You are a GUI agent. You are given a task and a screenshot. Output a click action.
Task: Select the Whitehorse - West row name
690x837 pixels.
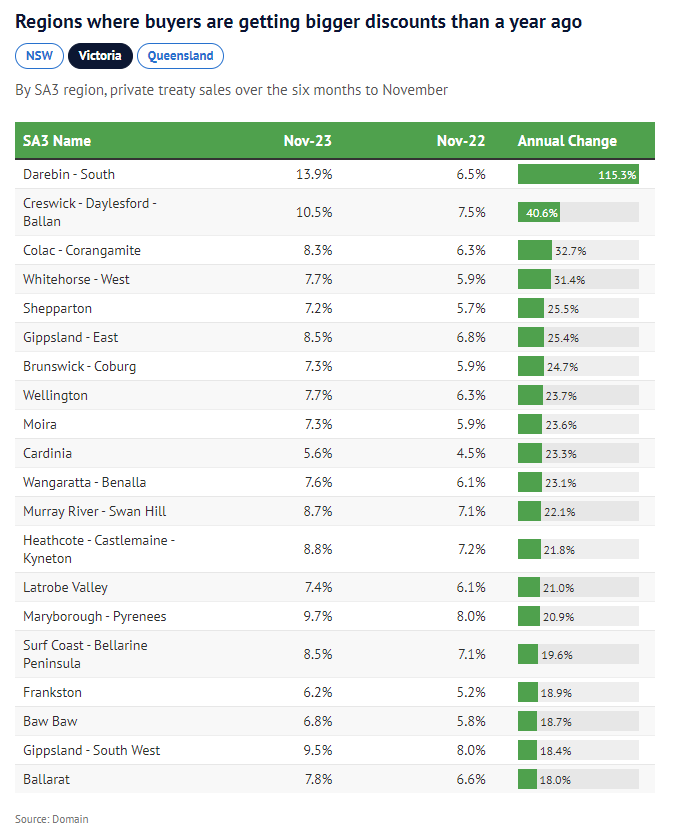(76, 279)
